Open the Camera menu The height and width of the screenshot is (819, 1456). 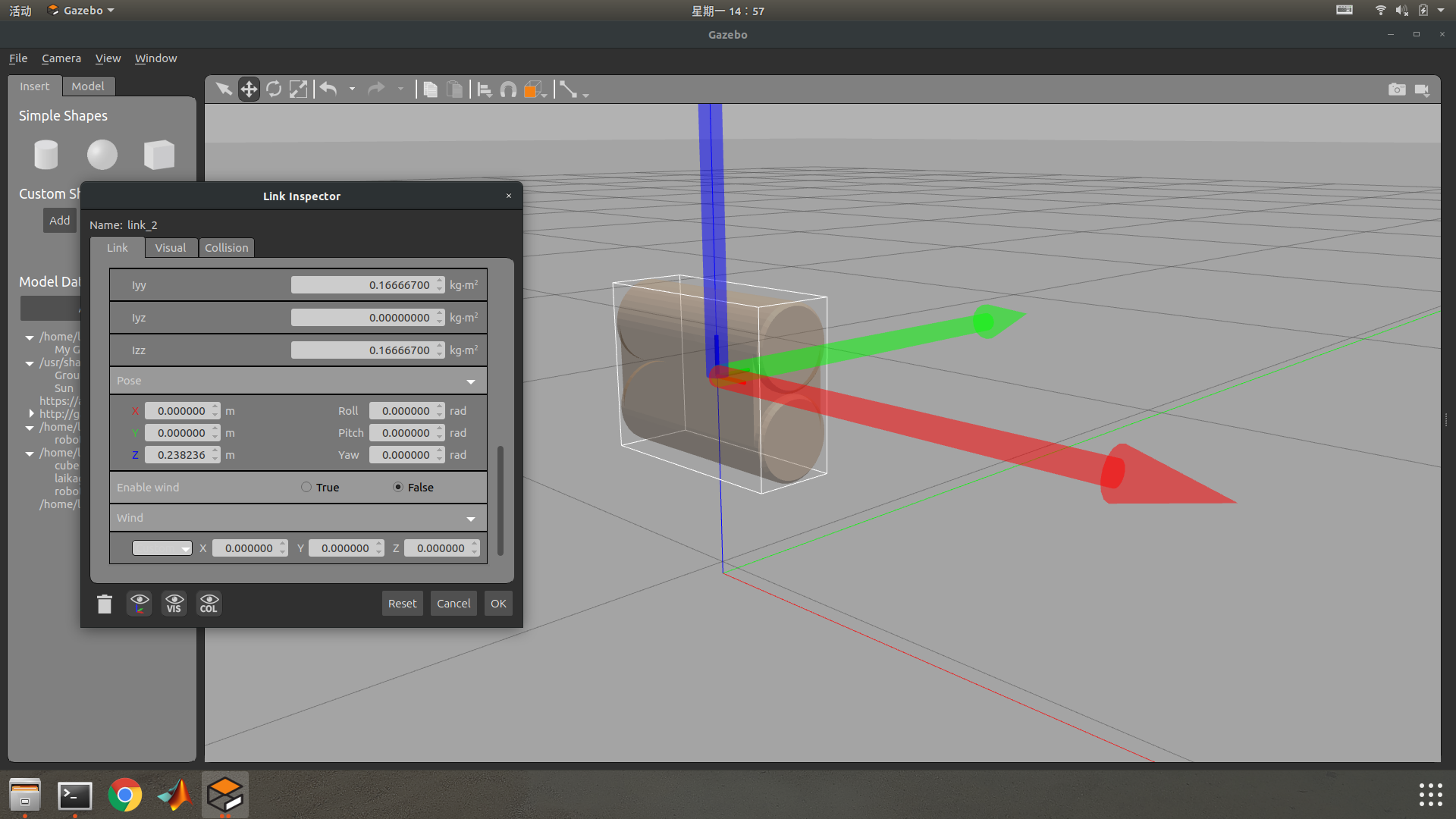click(61, 58)
